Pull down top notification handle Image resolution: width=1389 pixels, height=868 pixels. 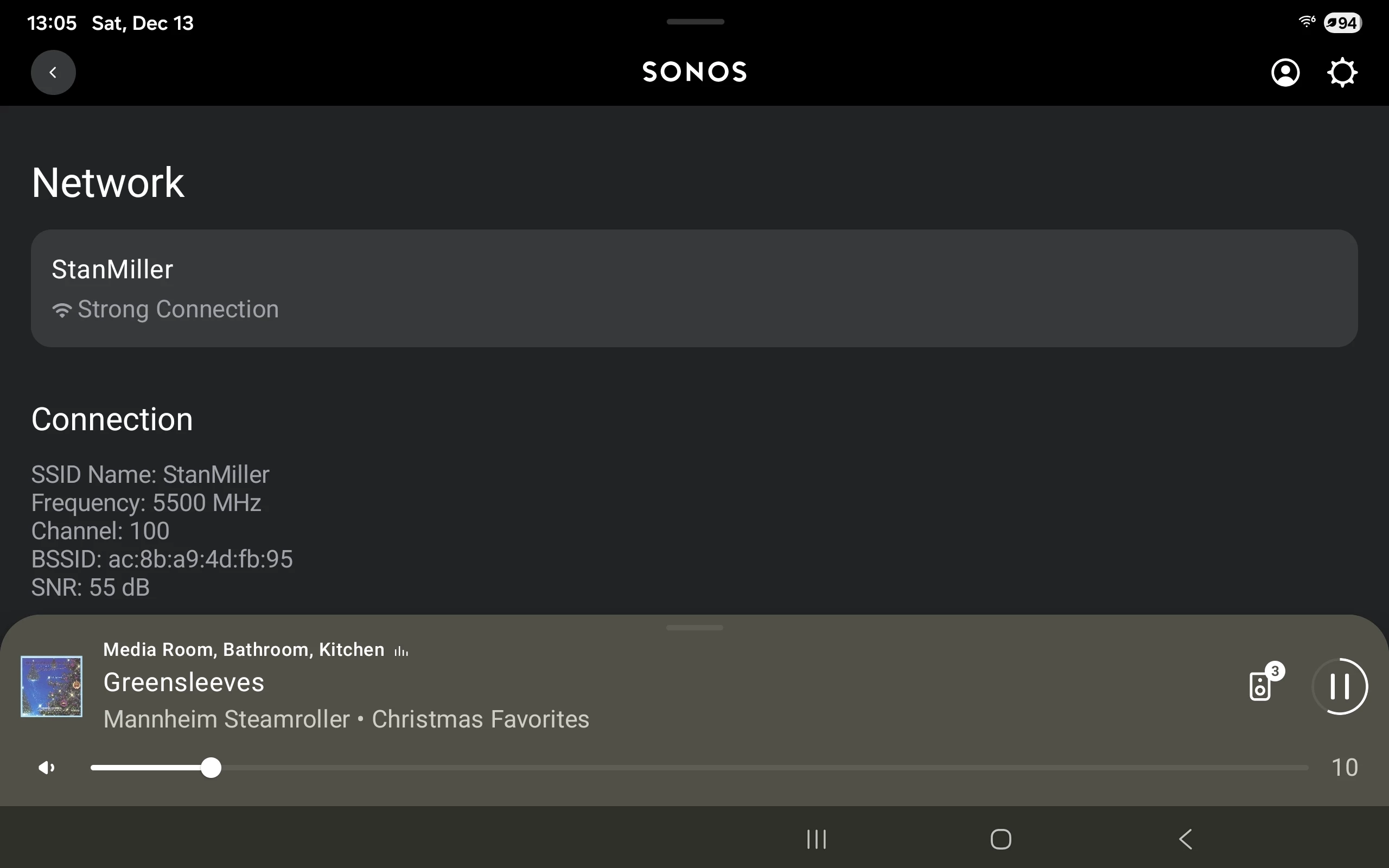pyautogui.click(x=695, y=22)
